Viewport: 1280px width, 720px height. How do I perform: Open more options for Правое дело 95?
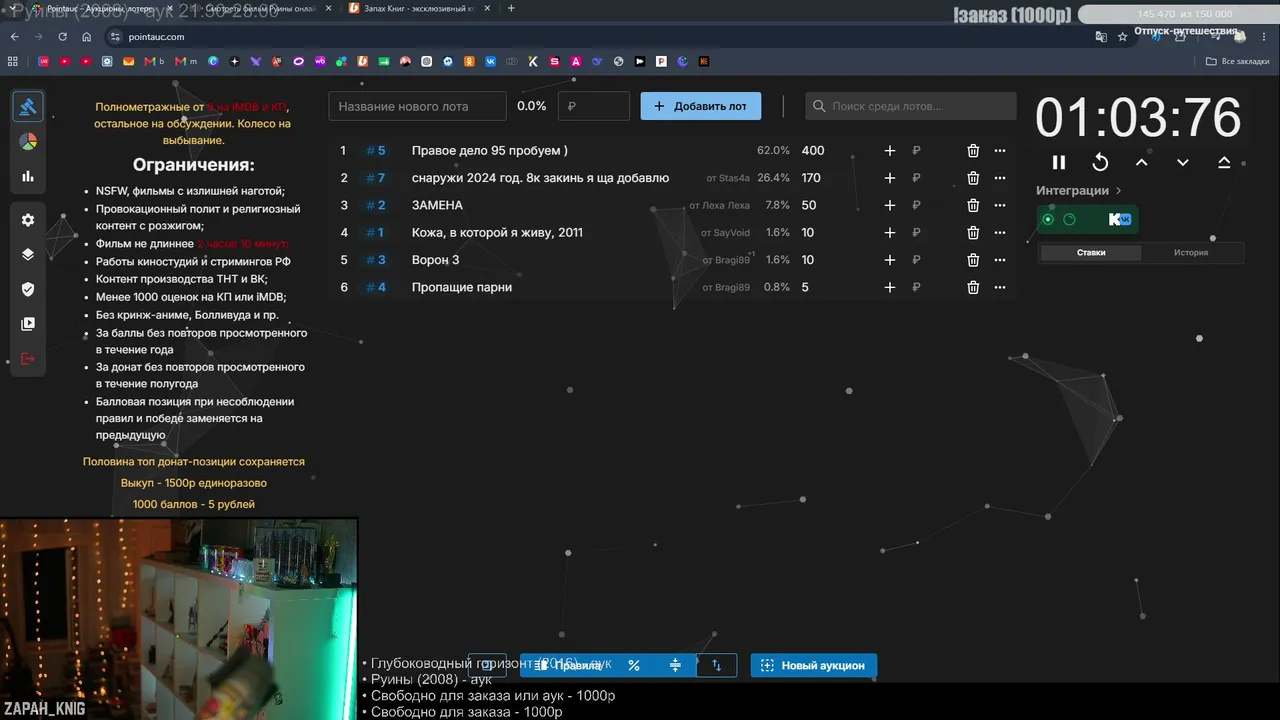(x=1000, y=151)
